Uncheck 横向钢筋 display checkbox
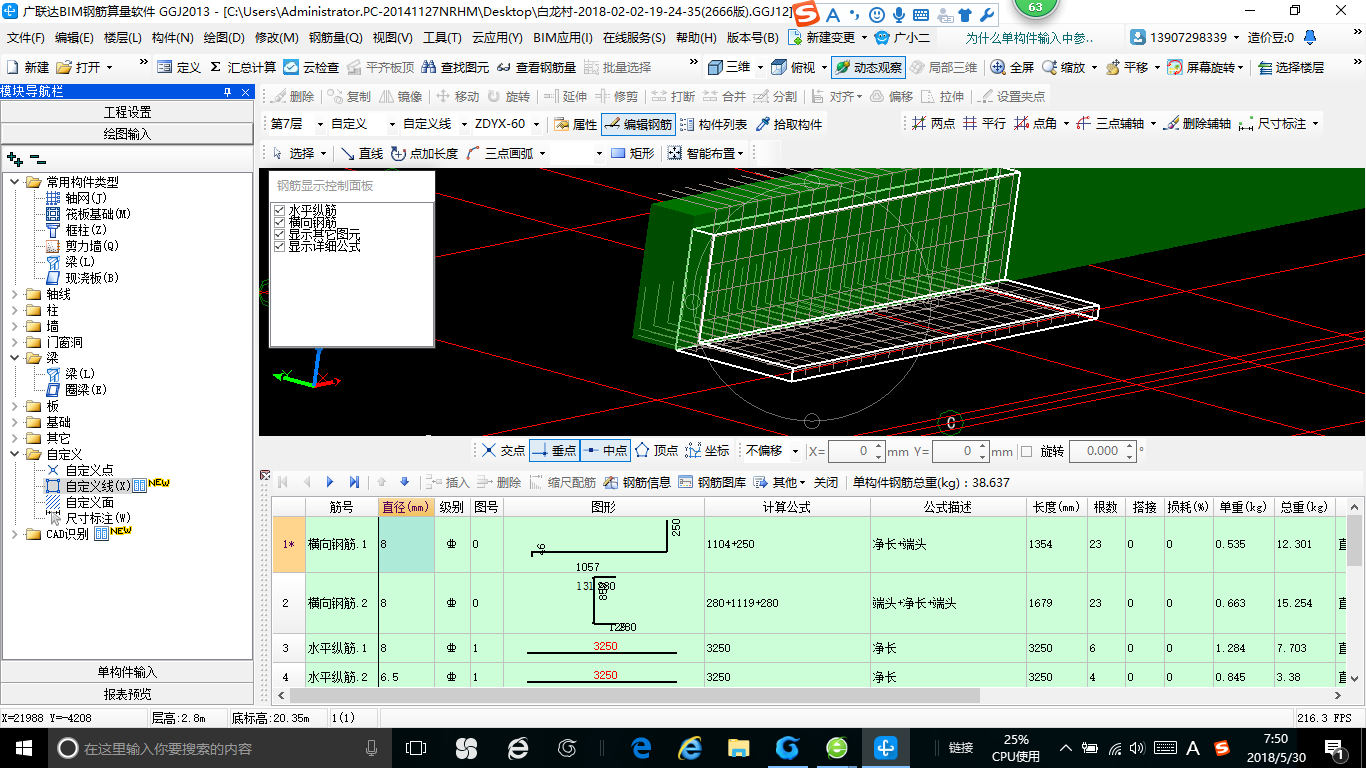 pyautogui.click(x=280, y=222)
